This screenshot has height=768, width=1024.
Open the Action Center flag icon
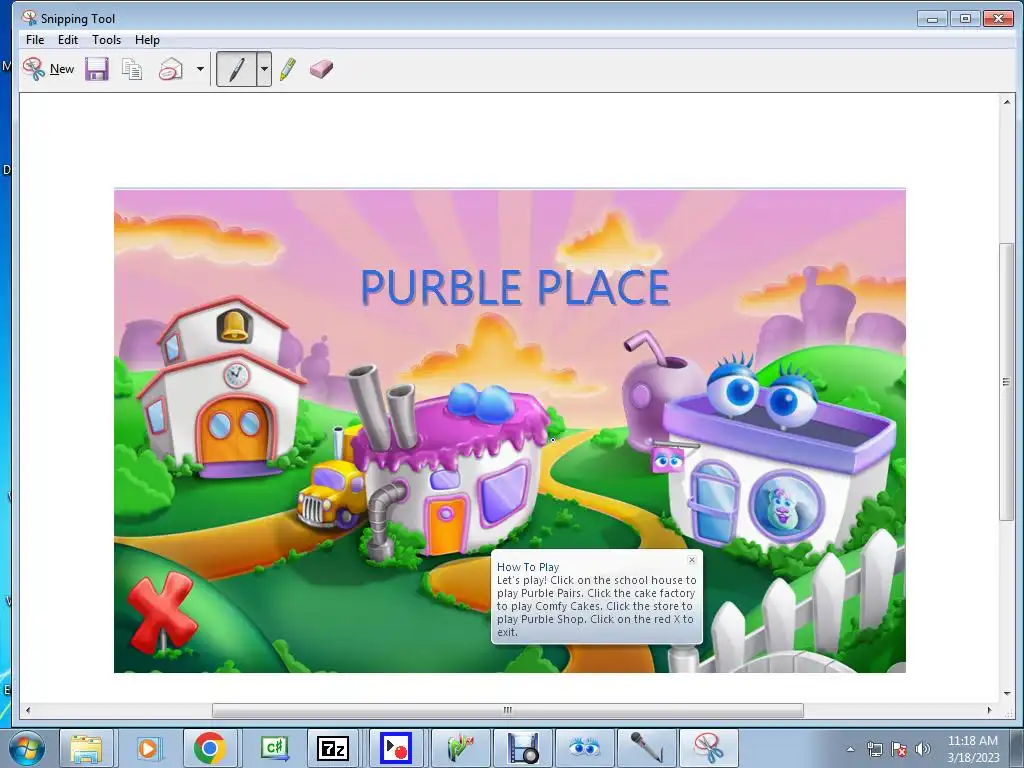(899, 749)
